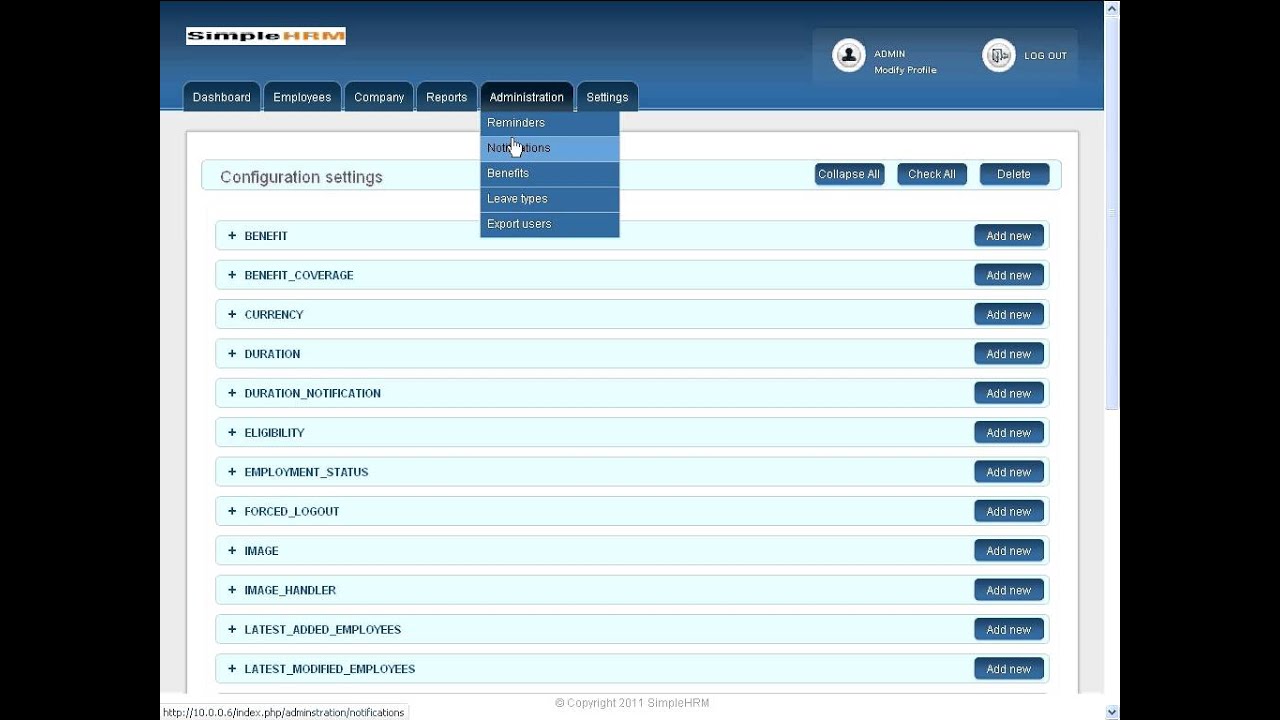Add new entry to FORCED_LOGOUT
This screenshot has width=1280, height=720.
pyautogui.click(x=1009, y=511)
